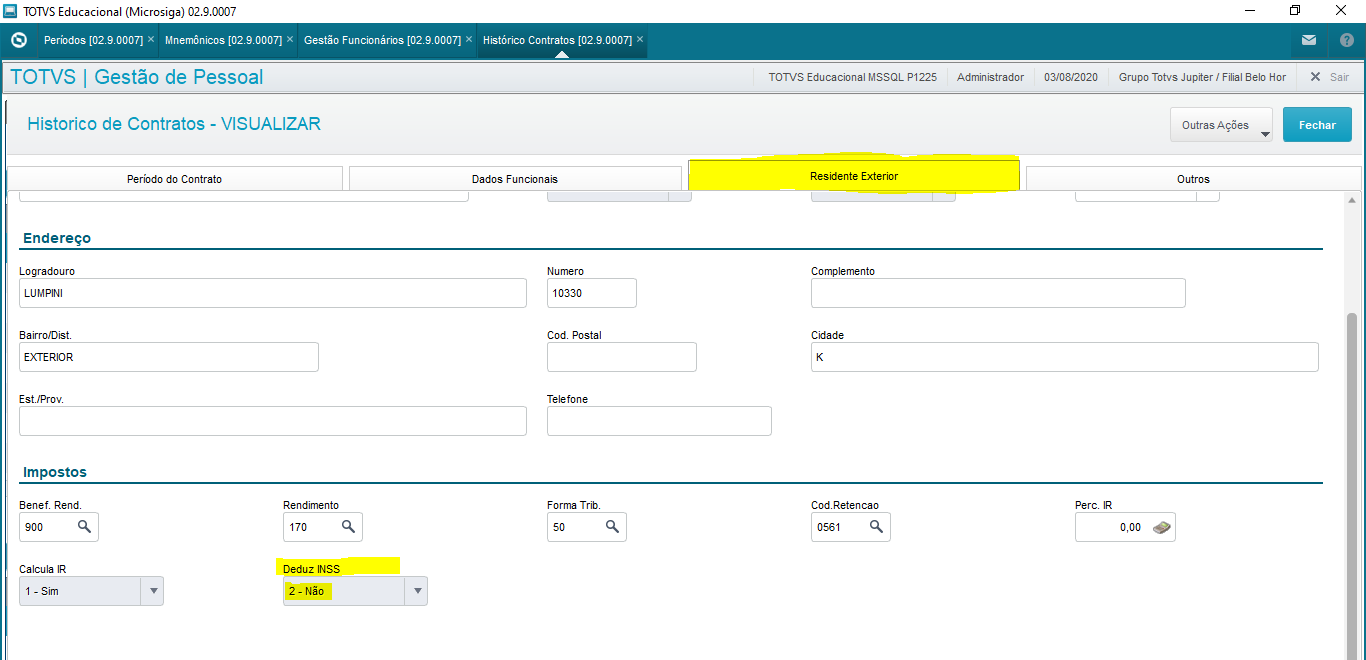Click the scrollbar up arrow
Screen dimensions: 1366x660
tap(1353, 200)
